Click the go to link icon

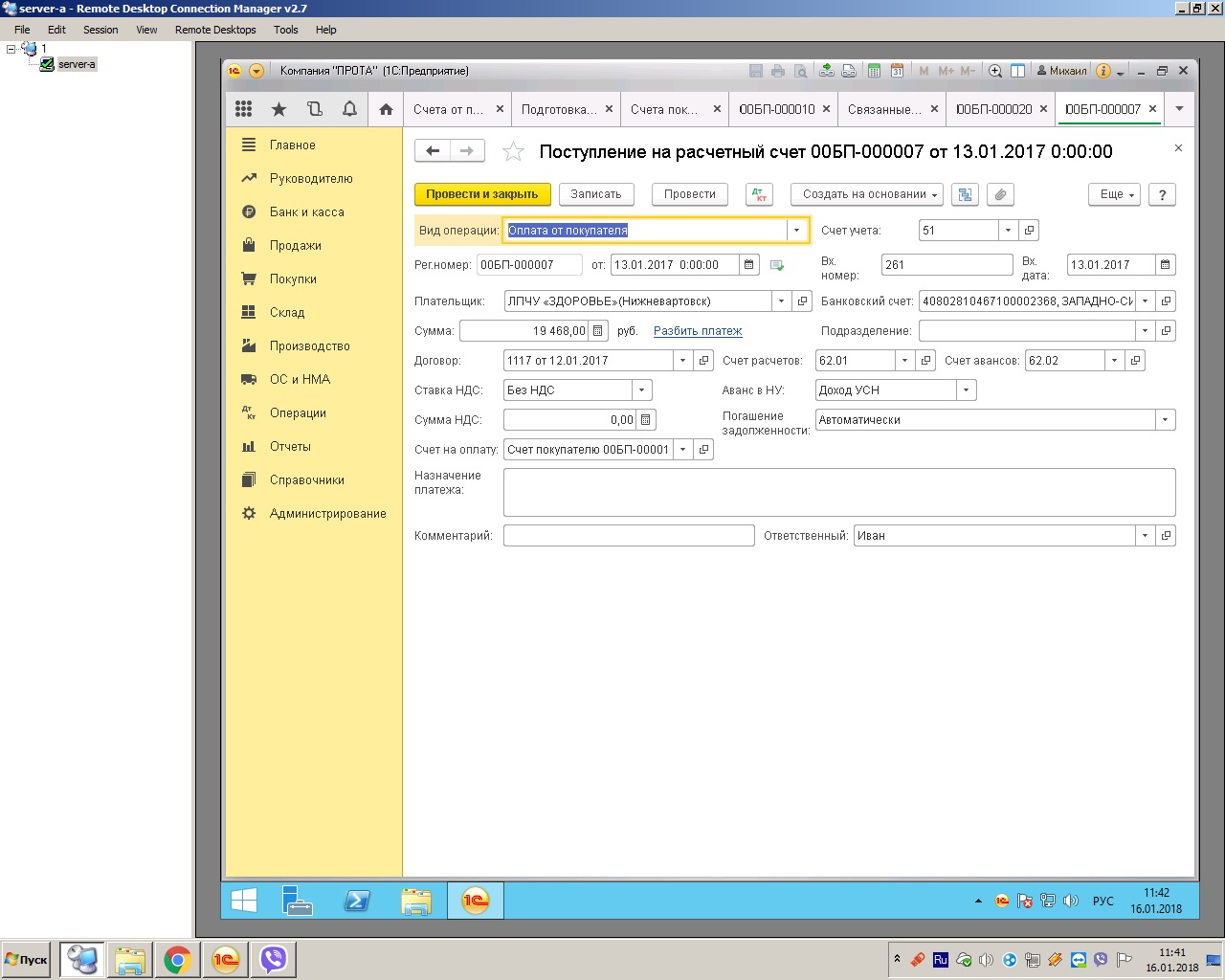848,71
